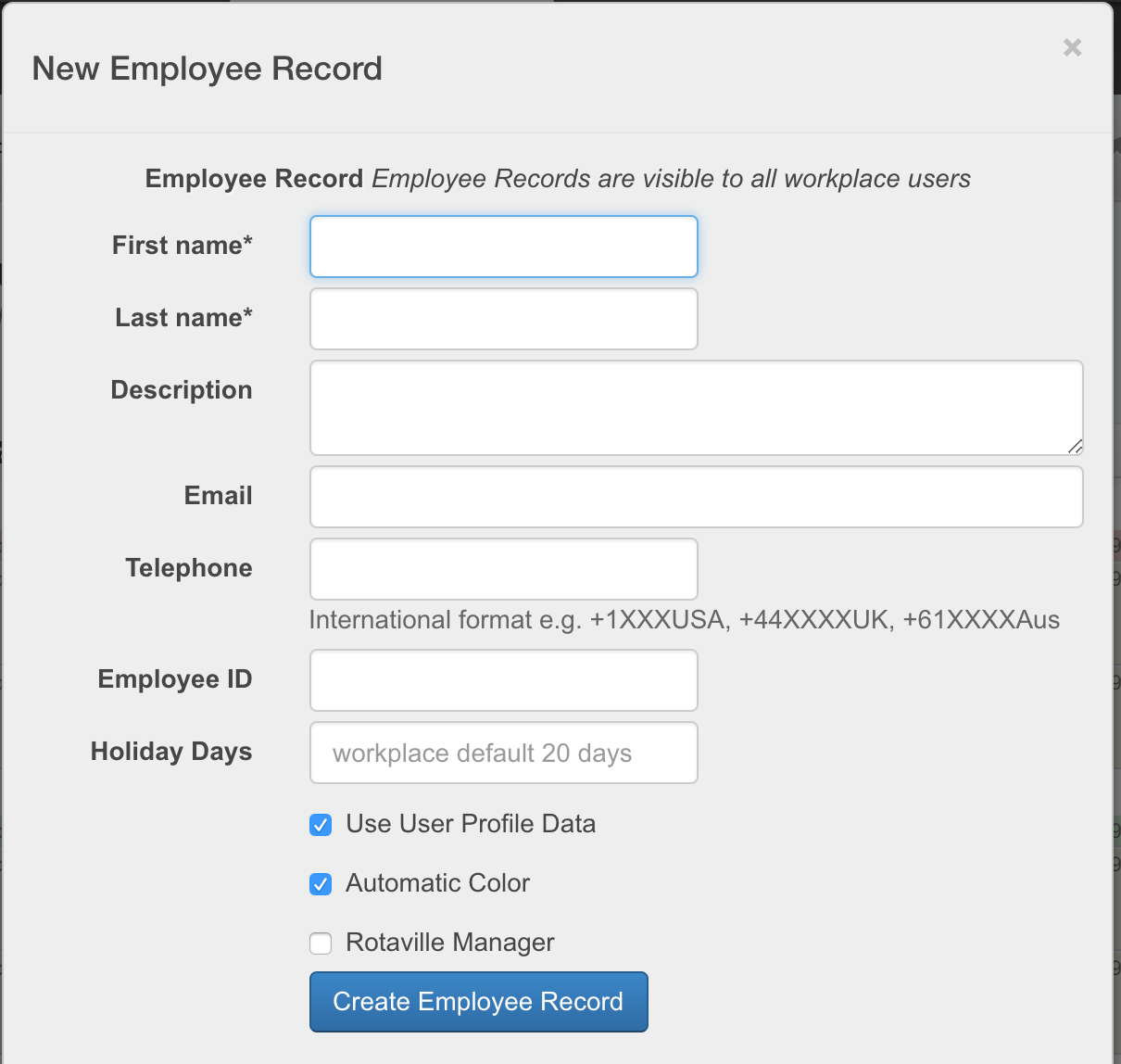Image resolution: width=1121 pixels, height=1064 pixels.
Task: Focus the Last name text box
Action: point(503,319)
